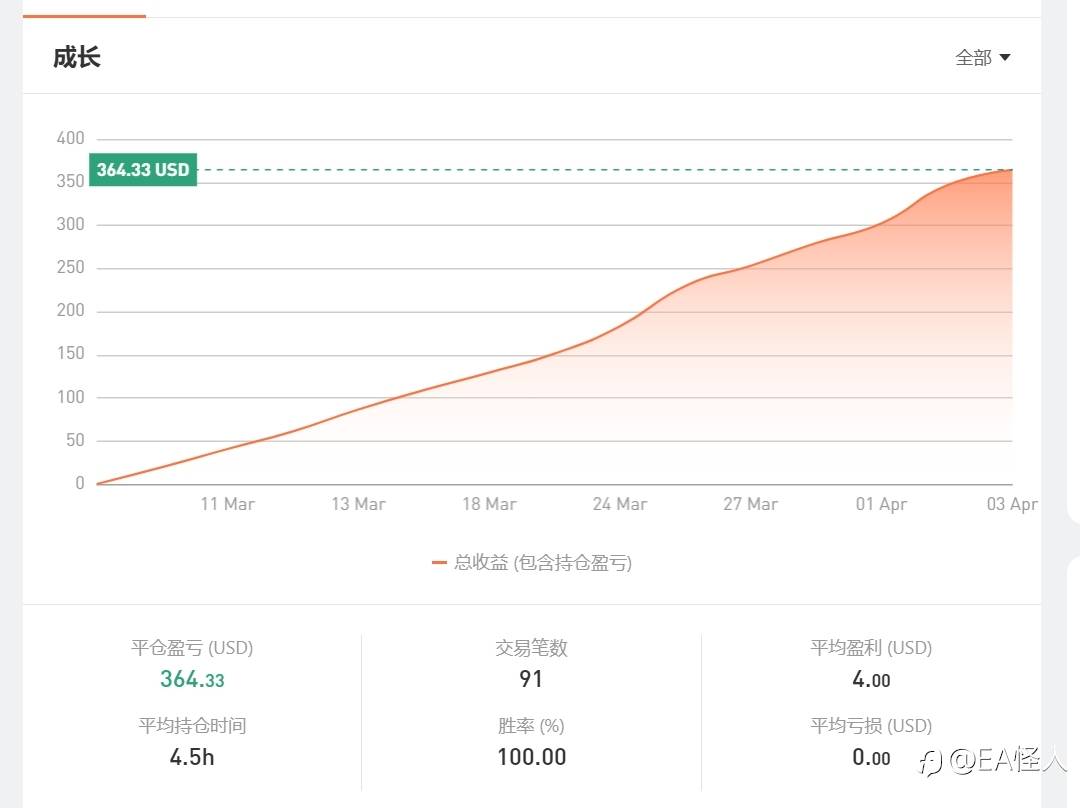Select the 18 Mar axis date
Viewport: 1080px width, 808px height.
point(489,504)
